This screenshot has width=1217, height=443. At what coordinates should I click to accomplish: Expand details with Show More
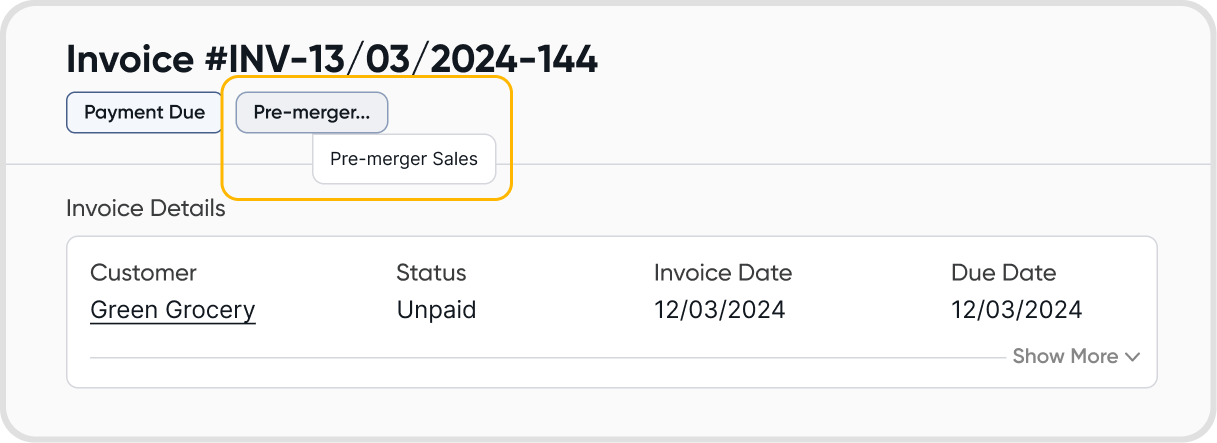coord(1066,356)
